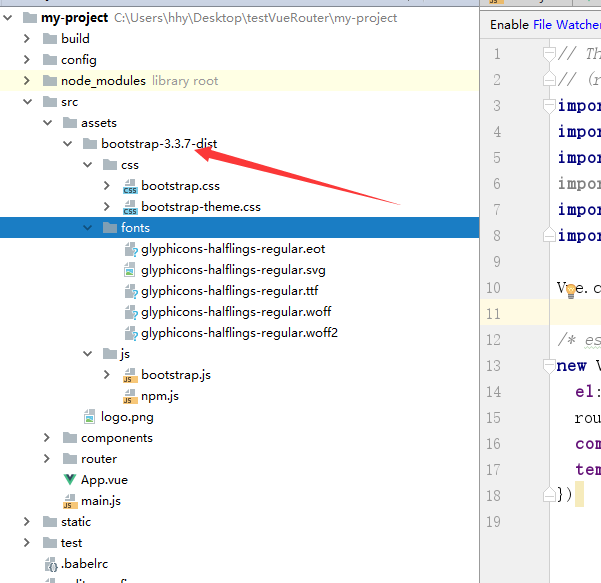
Task: Click the File Watcher link
Action: coord(567,25)
